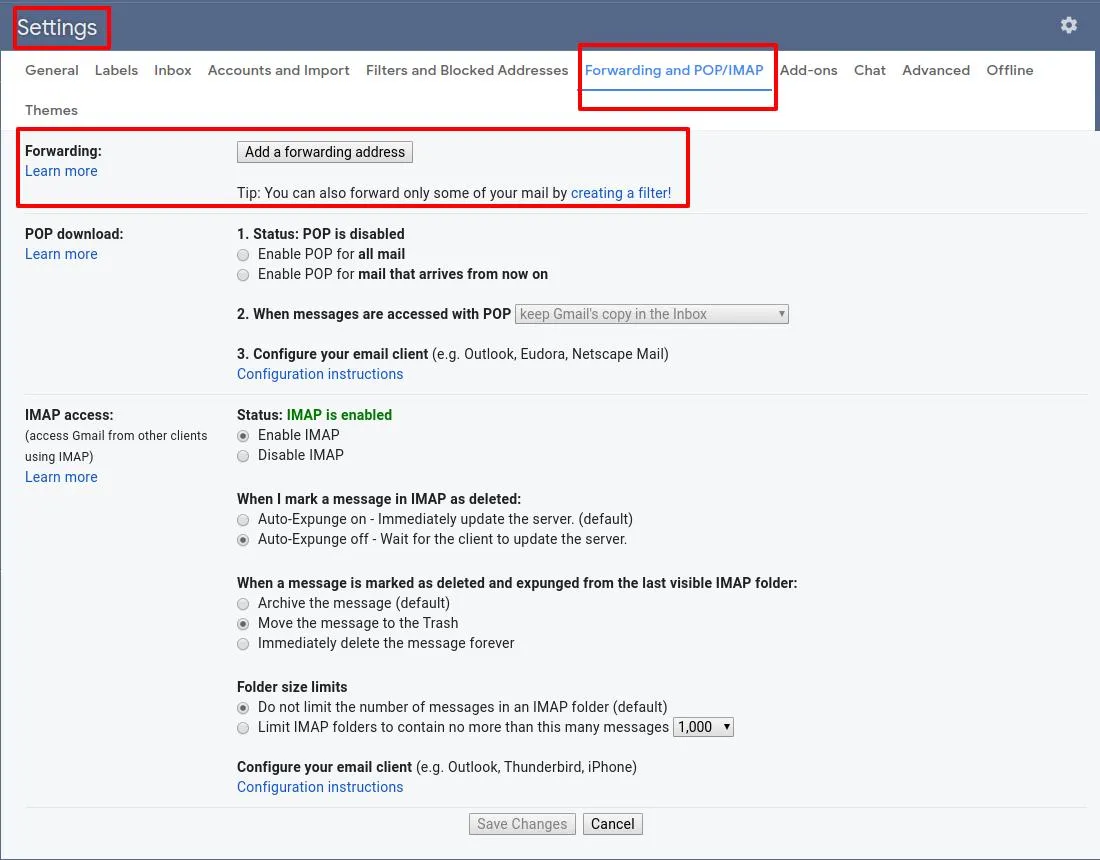This screenshot has width=1100, height=860.
Task: Open the Inbox settings tab
Action: pos(173,70)
